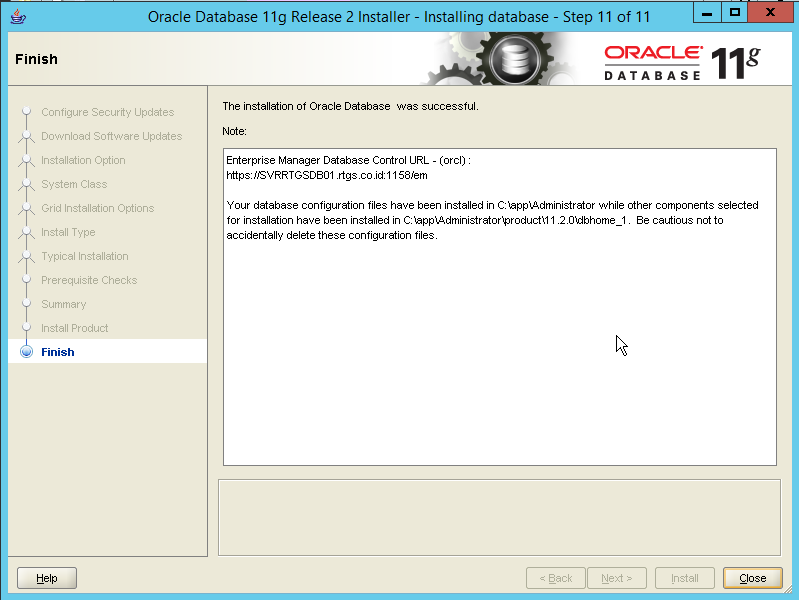The image size is (799, 600).
Task: Click the greyed-out Back button
Action: pyautogui.click(x=555, y=578)
